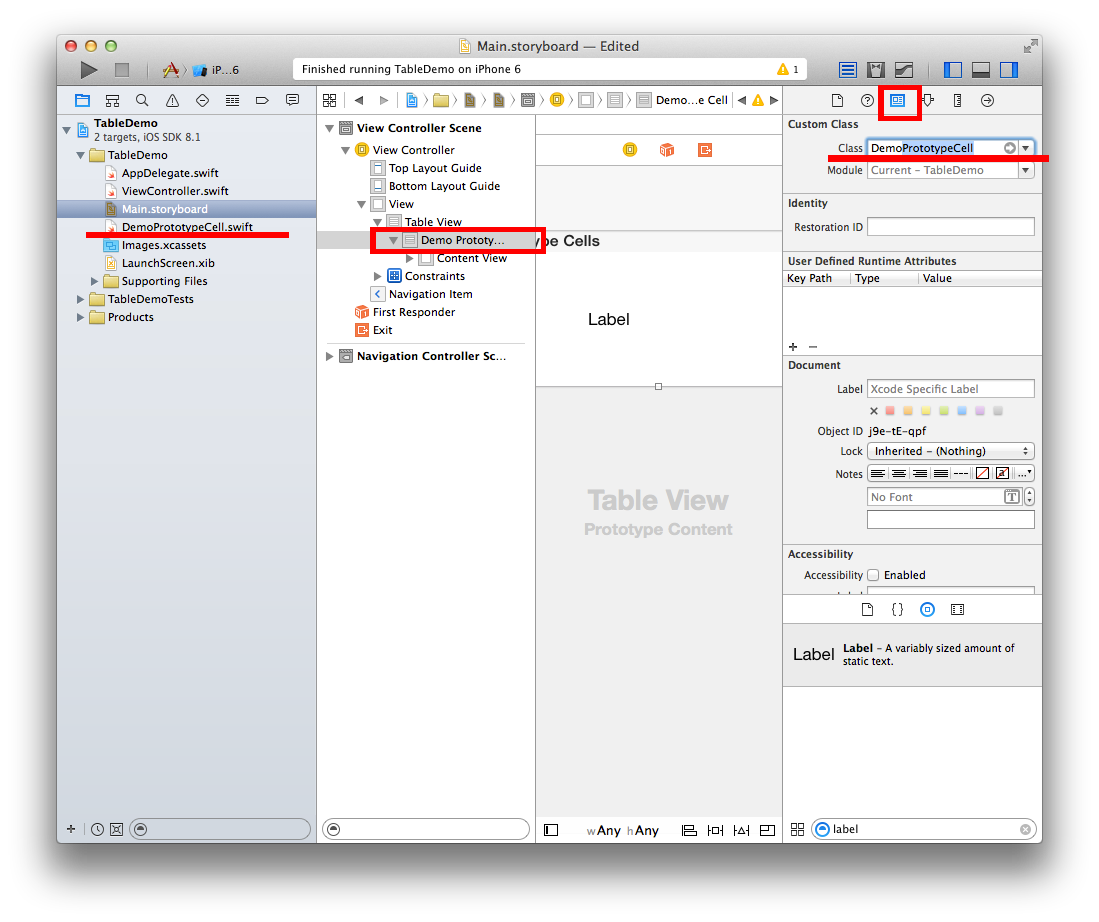The width and height of the screenshot is (1099, 922).
Task: Open the Test navigator
Action: (x=203, y=100)
